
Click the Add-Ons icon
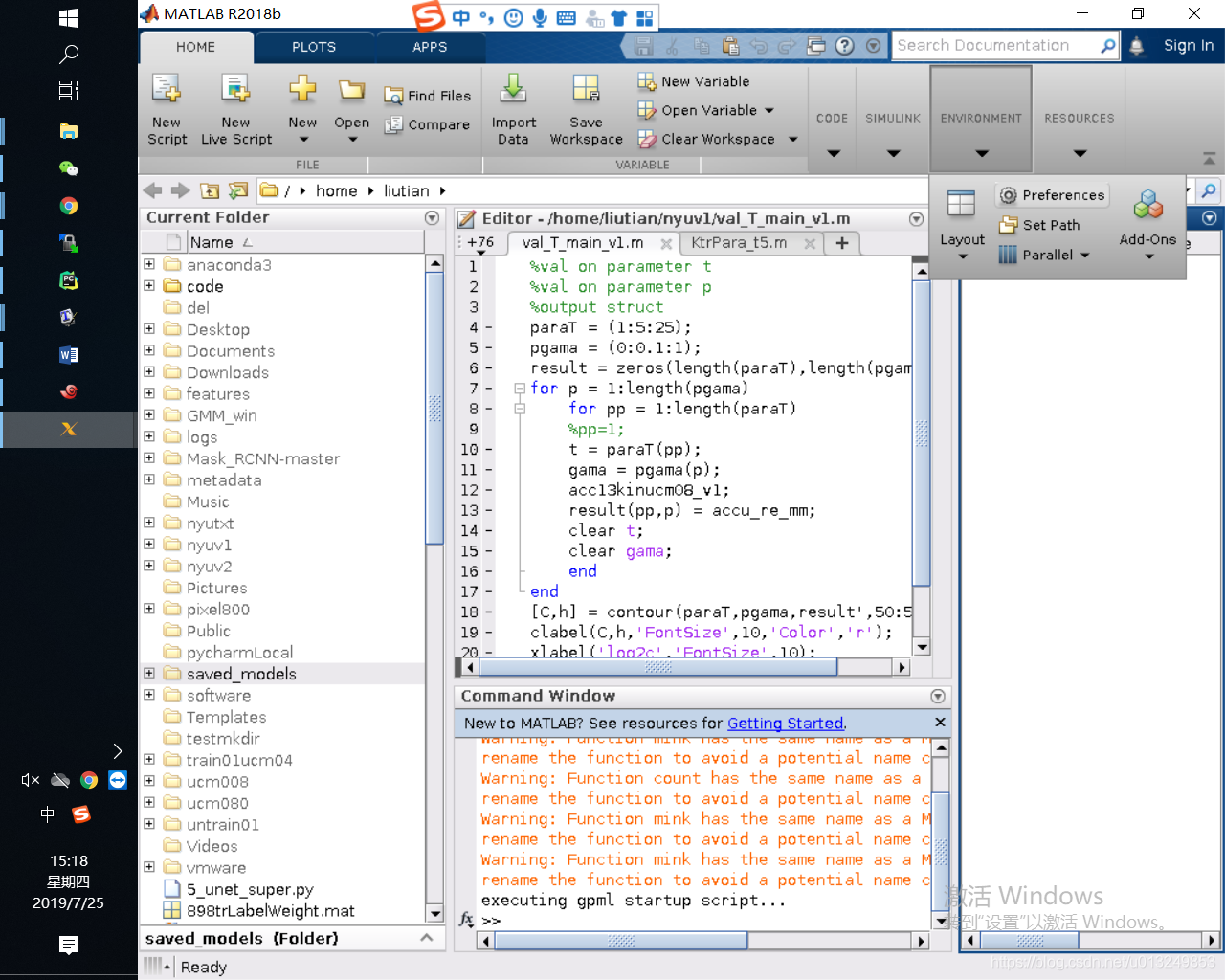(1147, 205)
